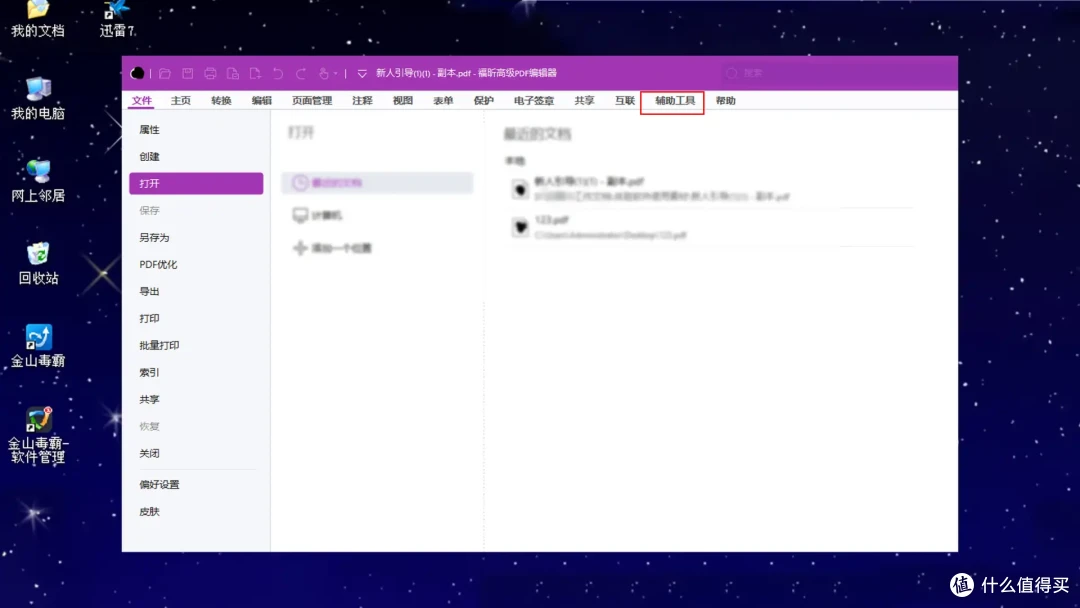The height and width of the screenshot is (608, 1080).
Task: Click the Save floppy-disk icon
Action: coord(187,73)
